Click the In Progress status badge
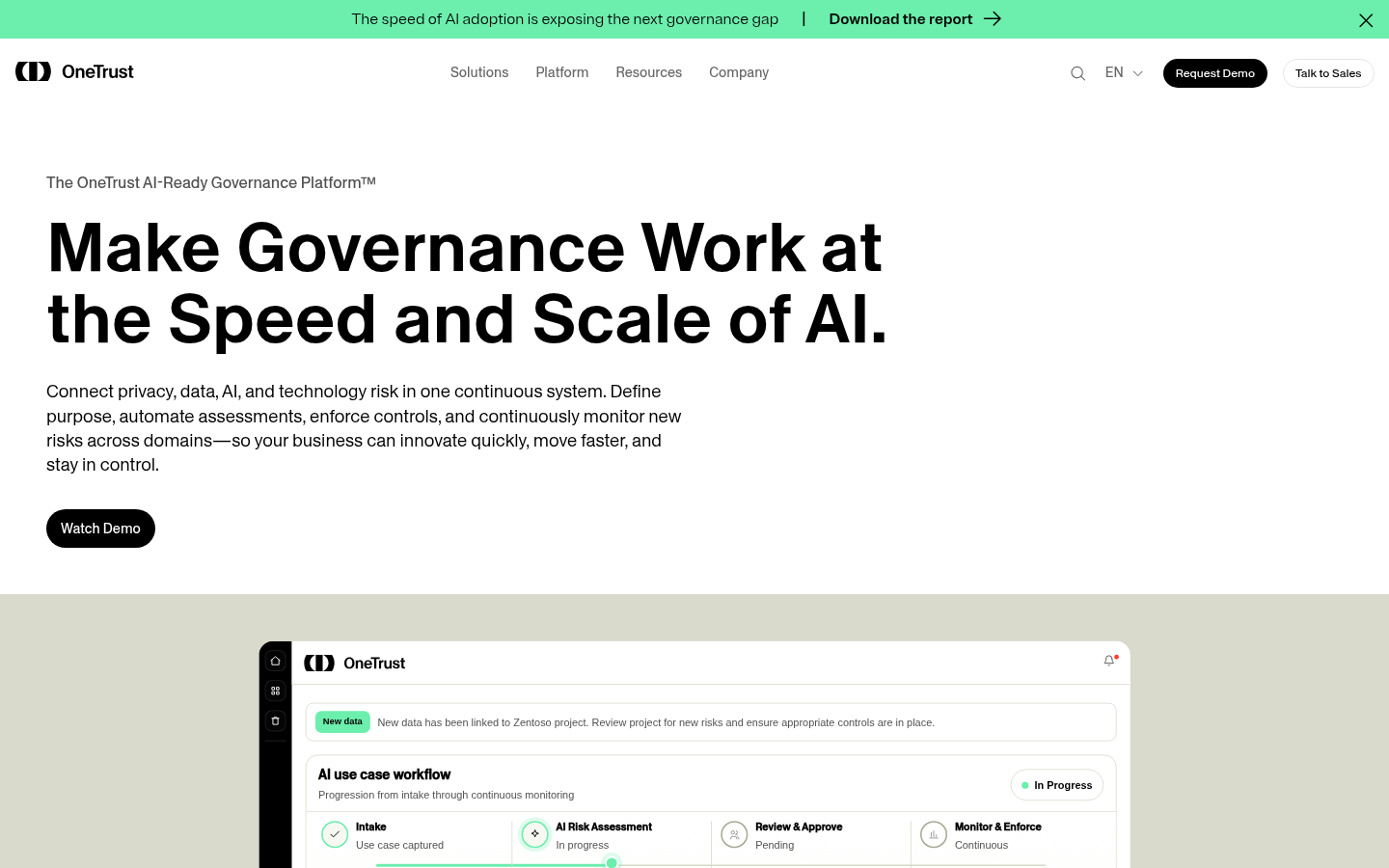The image size is (1389, 868). point(1057,785)
